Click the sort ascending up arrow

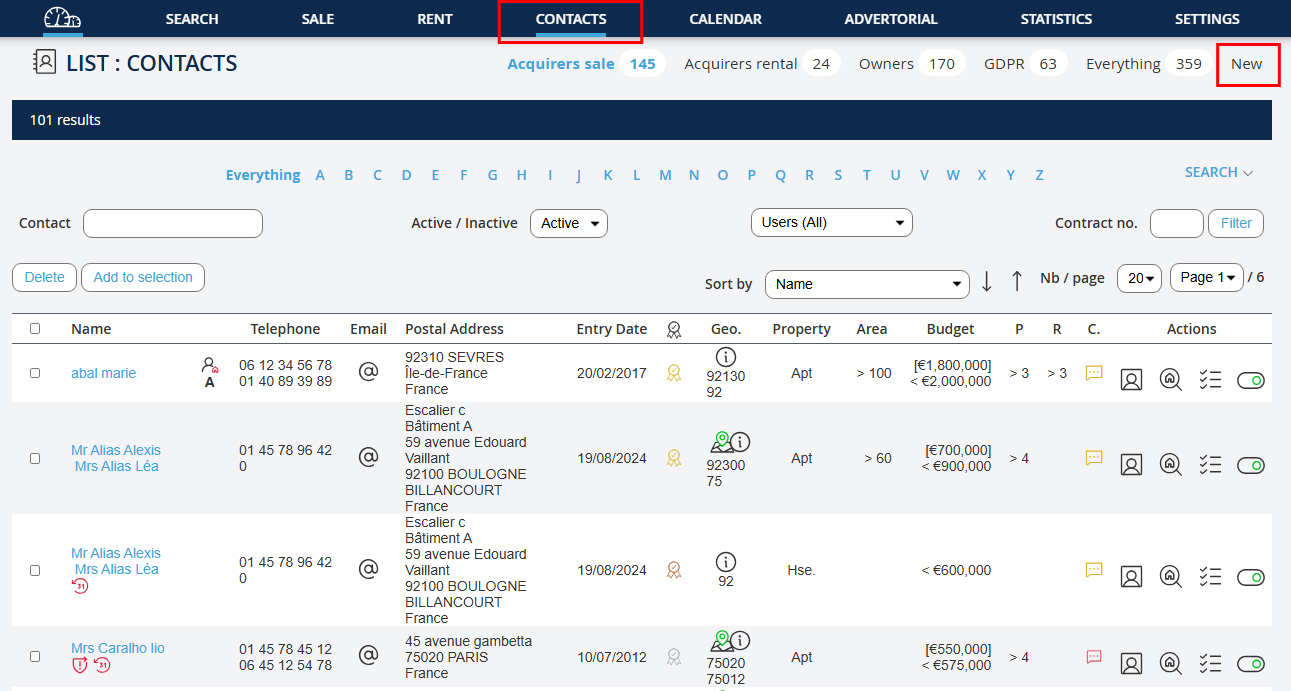1017,282
